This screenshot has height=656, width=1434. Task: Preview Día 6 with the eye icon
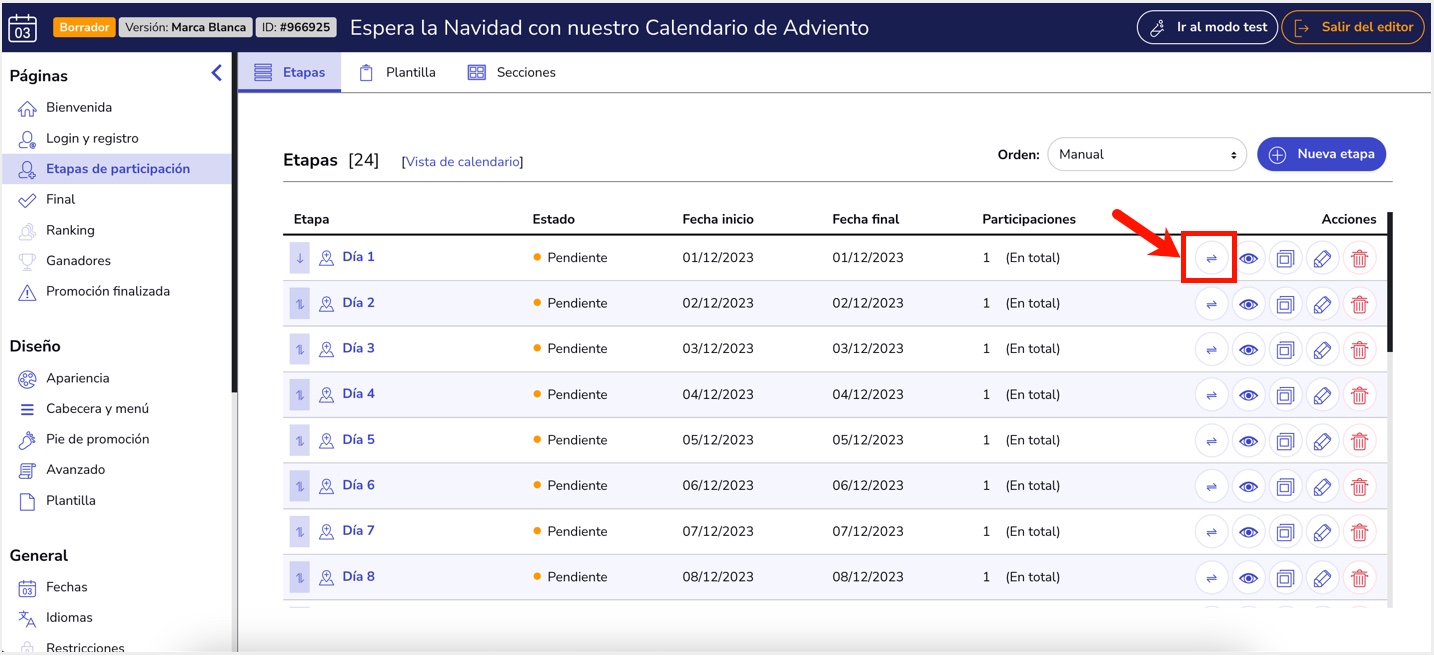[1248, 487]
